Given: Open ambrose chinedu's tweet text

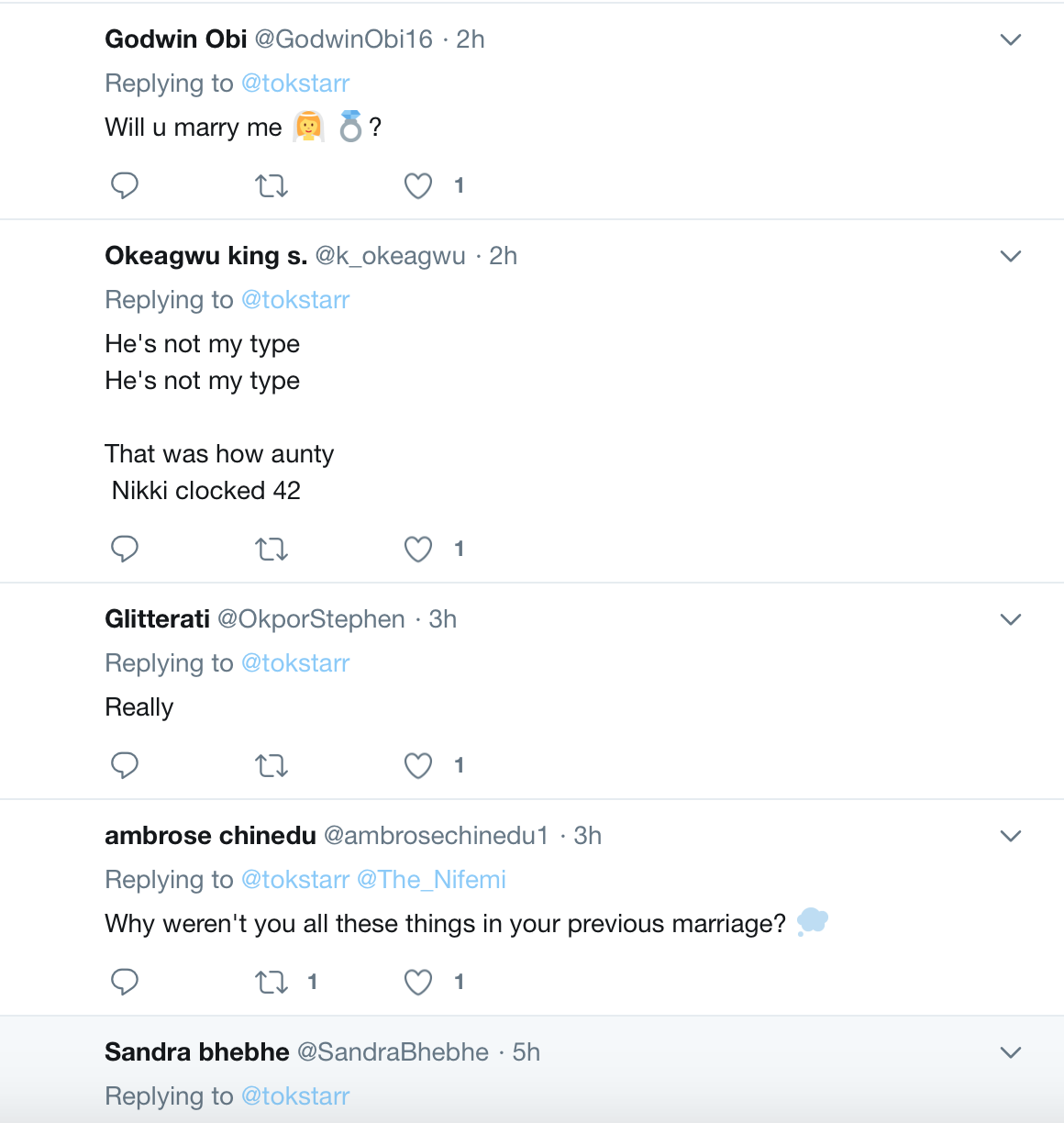Looking at the screenshot, I should point(445,924).
